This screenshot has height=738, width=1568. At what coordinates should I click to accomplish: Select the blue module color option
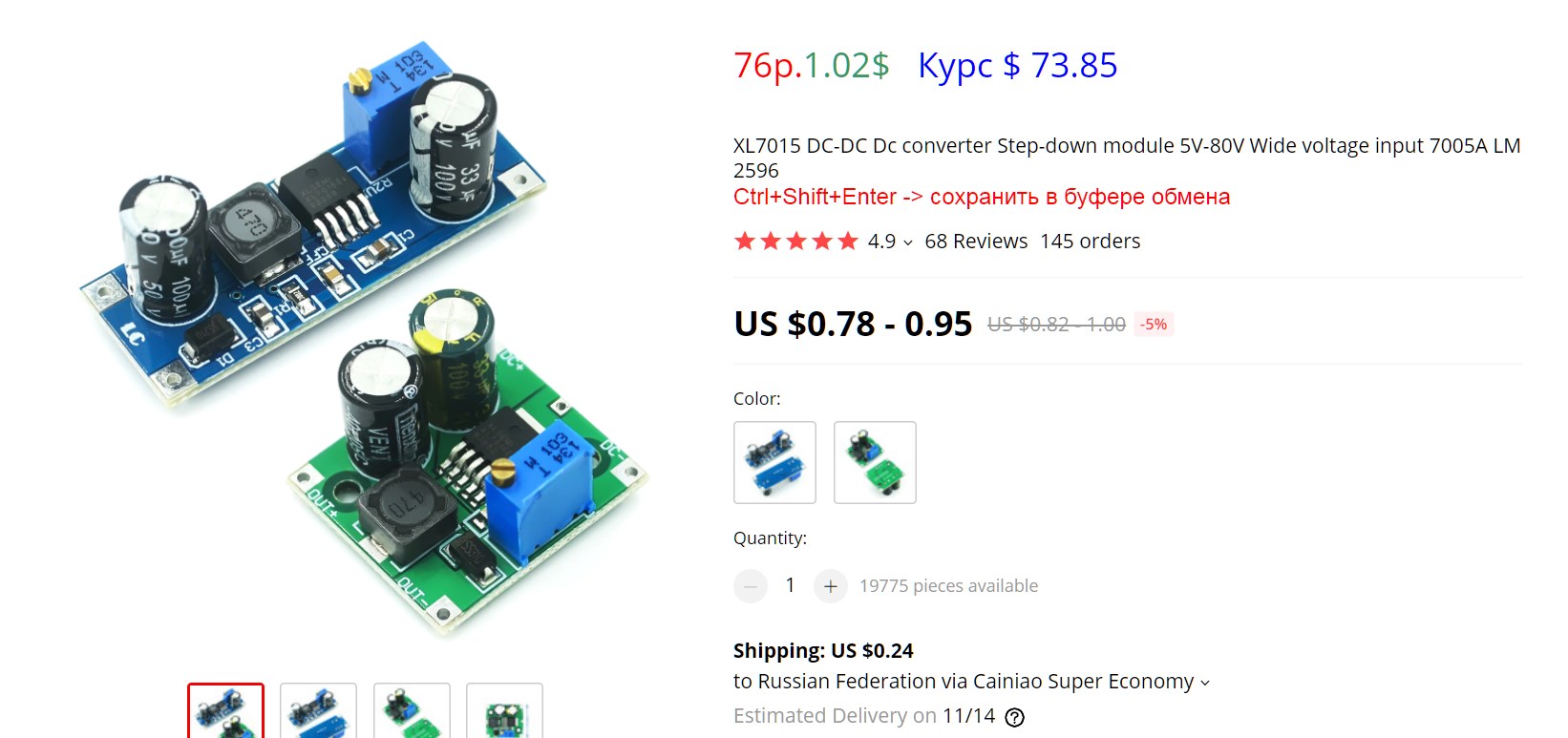click(x=774, y=462)
